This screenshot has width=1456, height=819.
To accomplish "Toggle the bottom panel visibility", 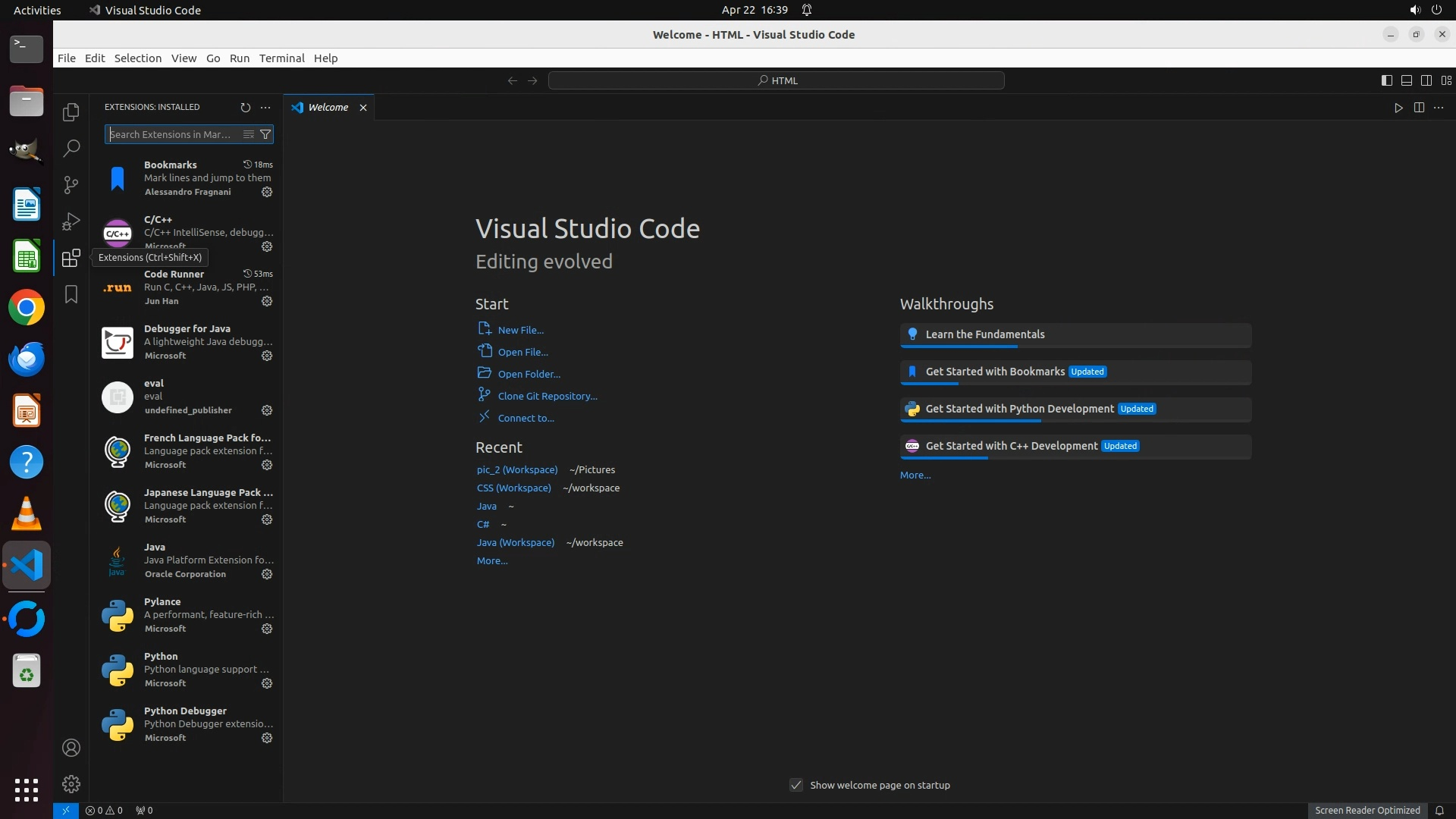I will tap(1406, 80).
